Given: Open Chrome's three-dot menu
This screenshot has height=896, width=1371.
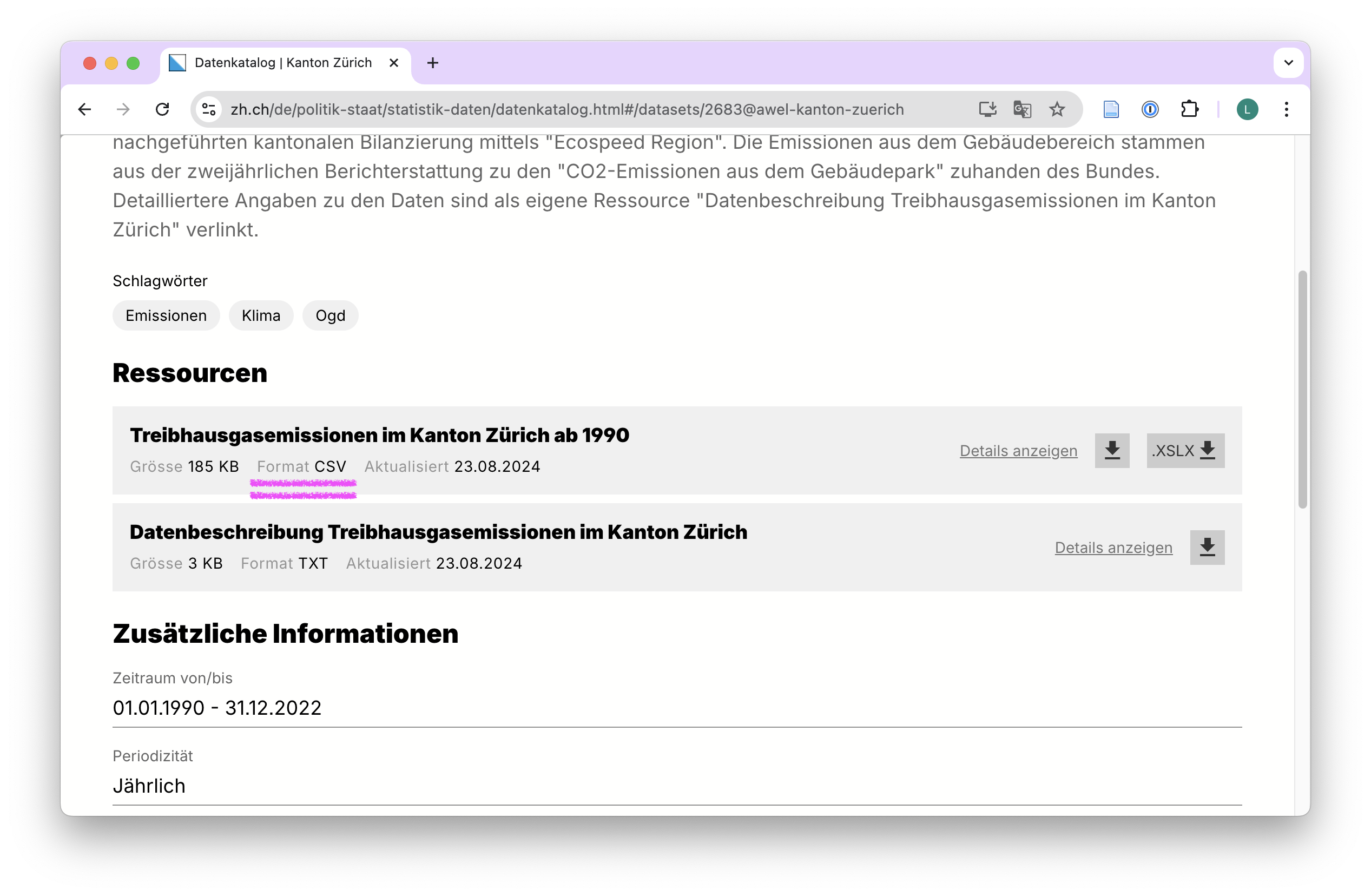Looking at the screenshot, I should click(1286, 109).
